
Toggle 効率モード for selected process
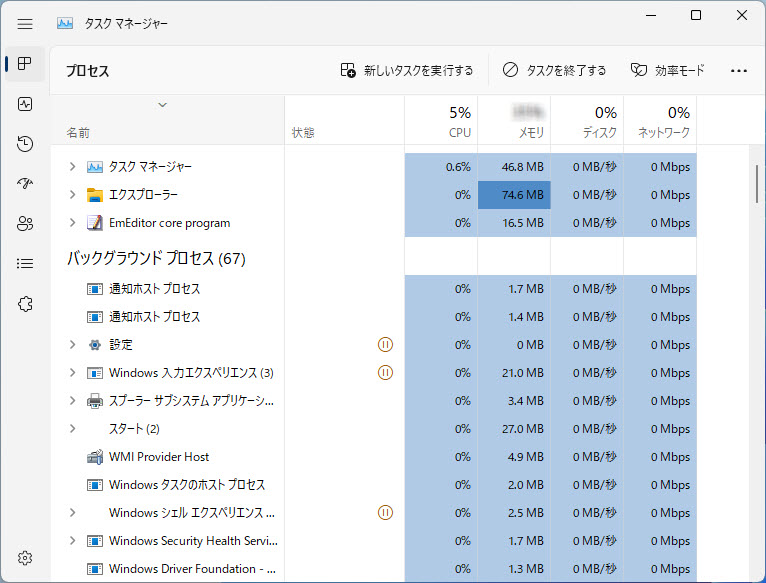tap(667, 71)
